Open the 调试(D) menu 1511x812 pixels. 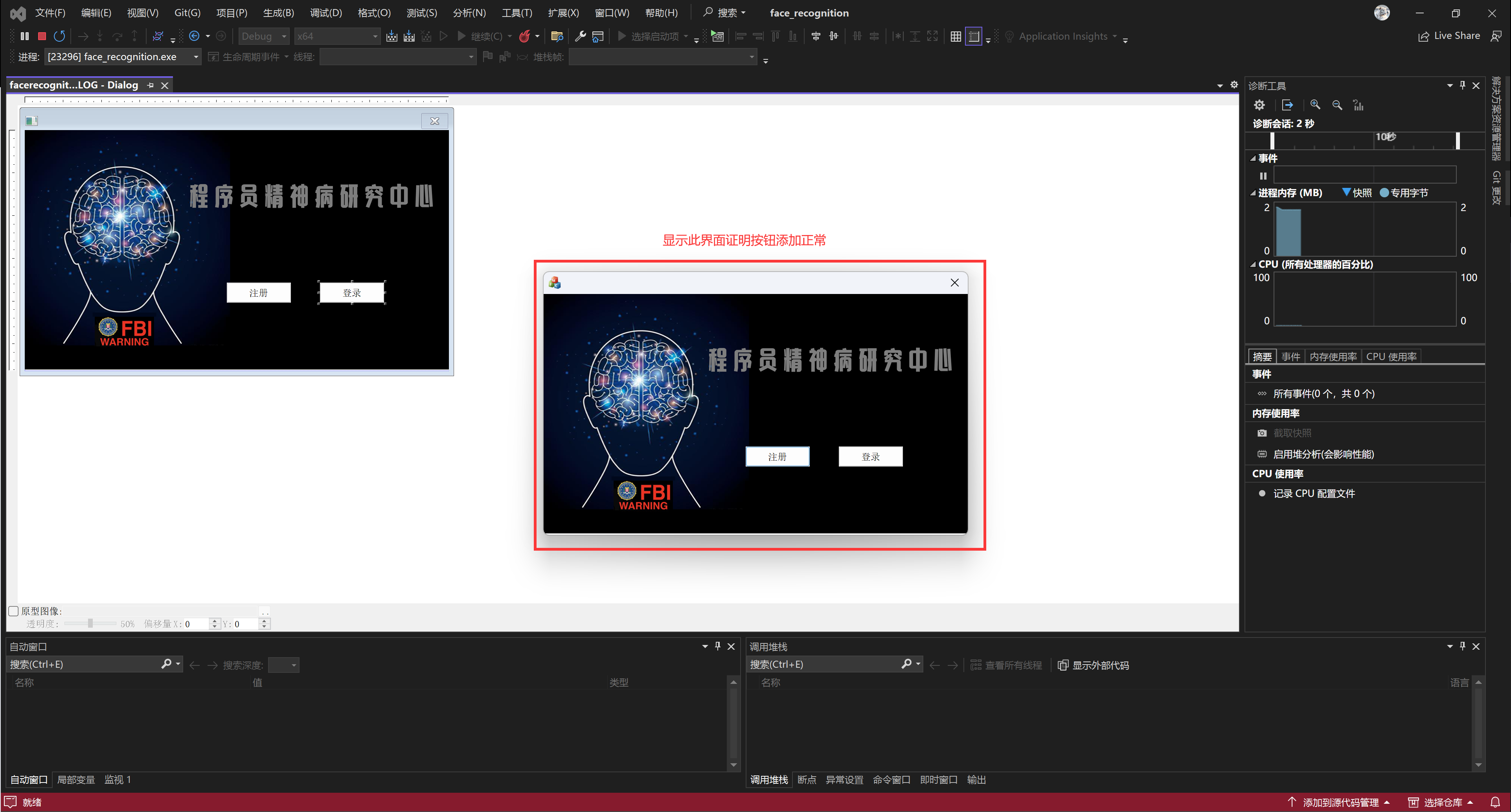tap(325, 13)
